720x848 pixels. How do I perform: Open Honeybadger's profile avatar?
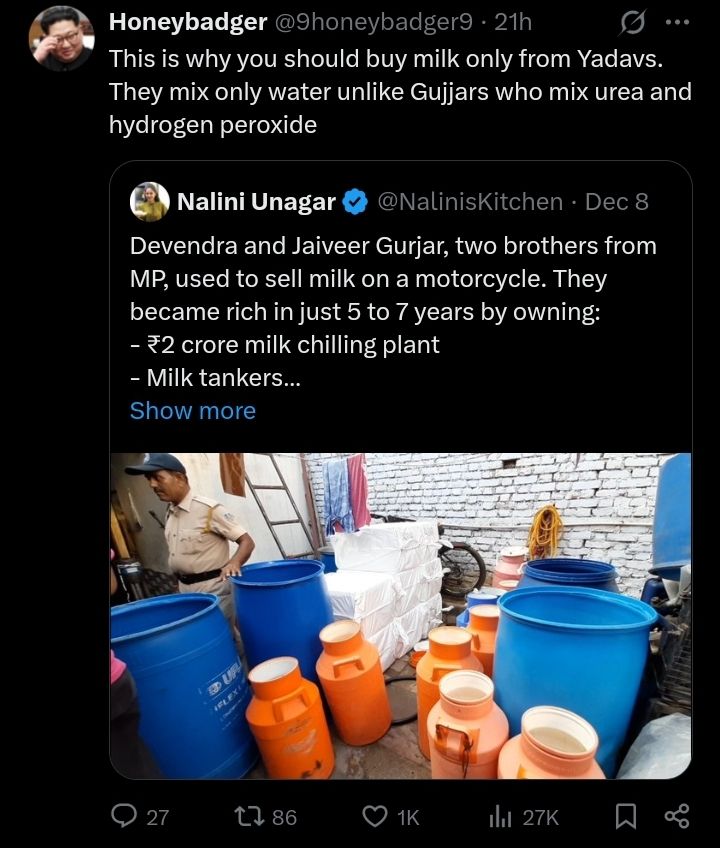60,39
